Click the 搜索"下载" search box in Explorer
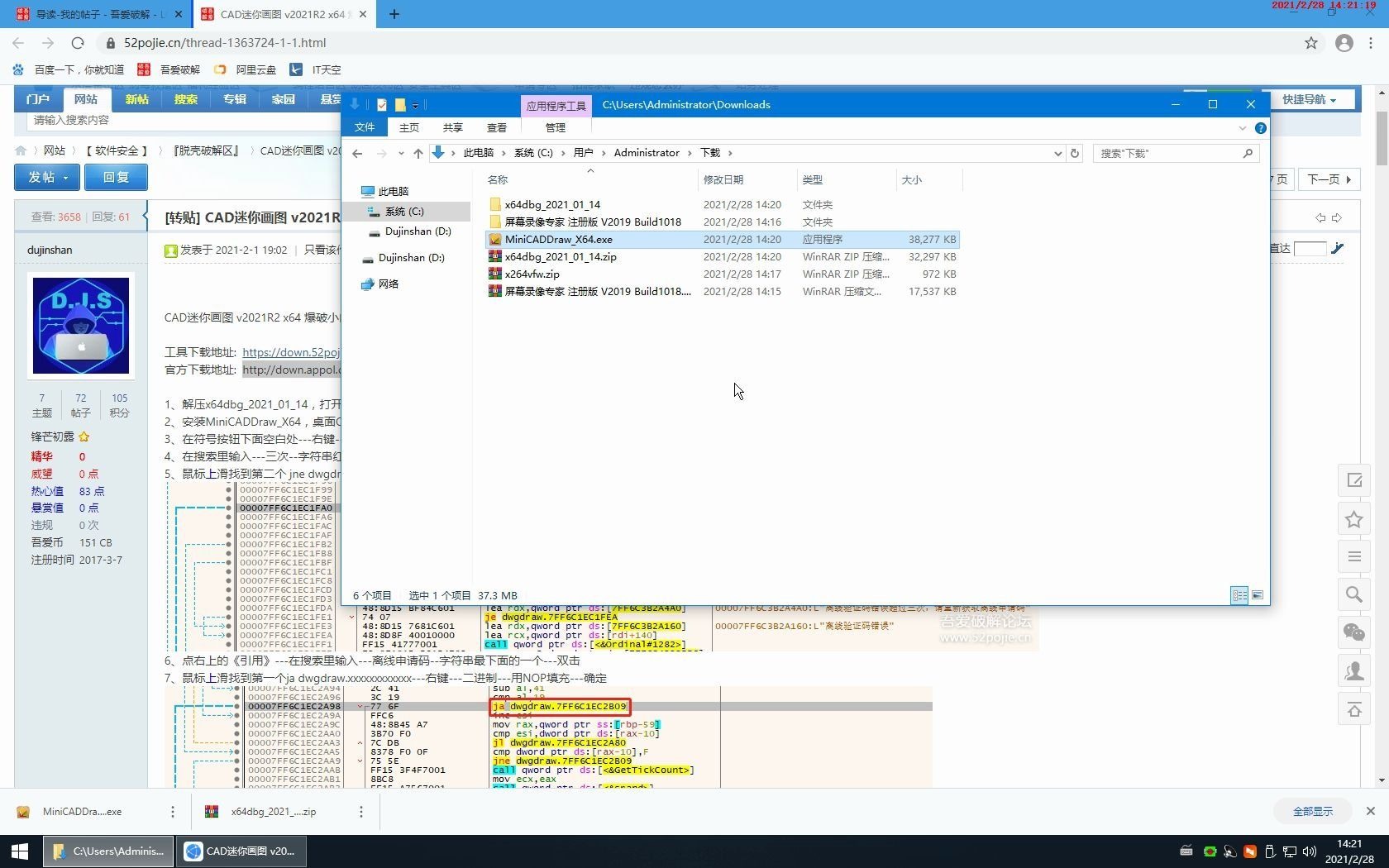 (x=1174, y=153)
